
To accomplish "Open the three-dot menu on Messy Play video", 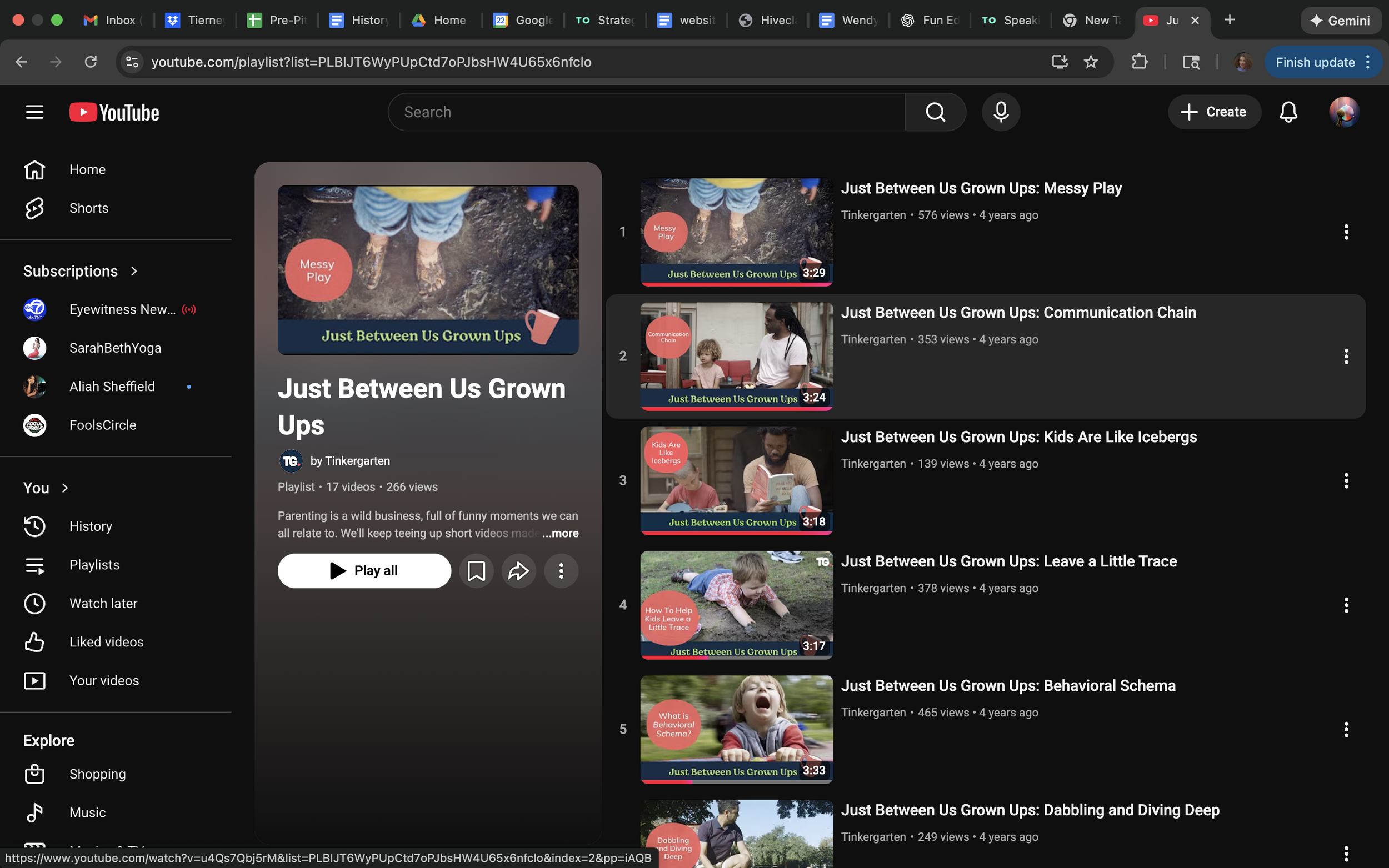I will (1347, 232).
